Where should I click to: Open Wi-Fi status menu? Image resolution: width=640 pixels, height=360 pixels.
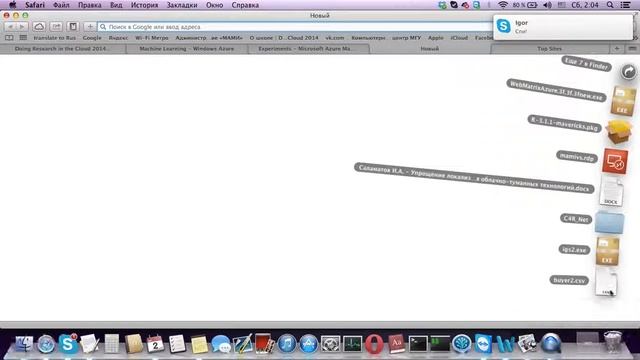[x=503, y=5]
